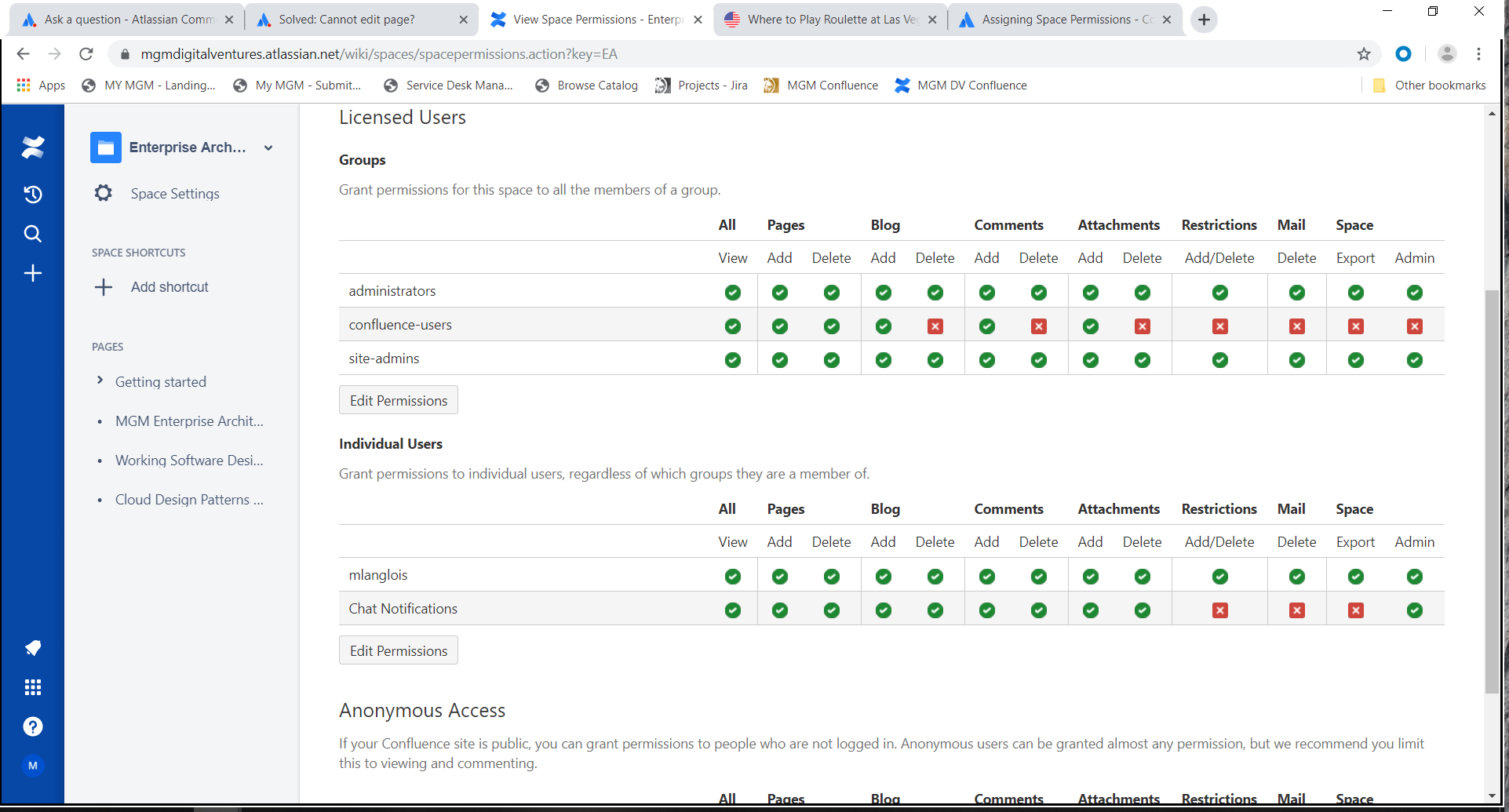Image resolution: width=1509 pixels, height=812 pixels.
Task: Switch to Solved: Cannot edit page tab
Action: click(x=361, y=20)
